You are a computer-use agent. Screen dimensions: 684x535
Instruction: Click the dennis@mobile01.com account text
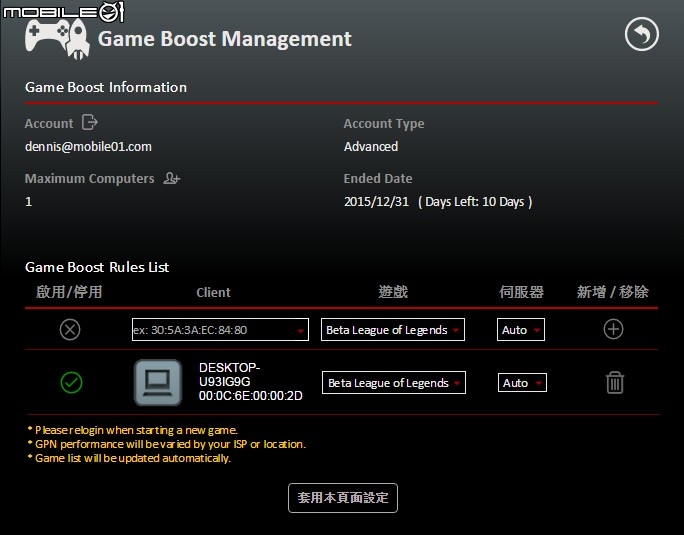pyautogui.click(x=88, y=147)
